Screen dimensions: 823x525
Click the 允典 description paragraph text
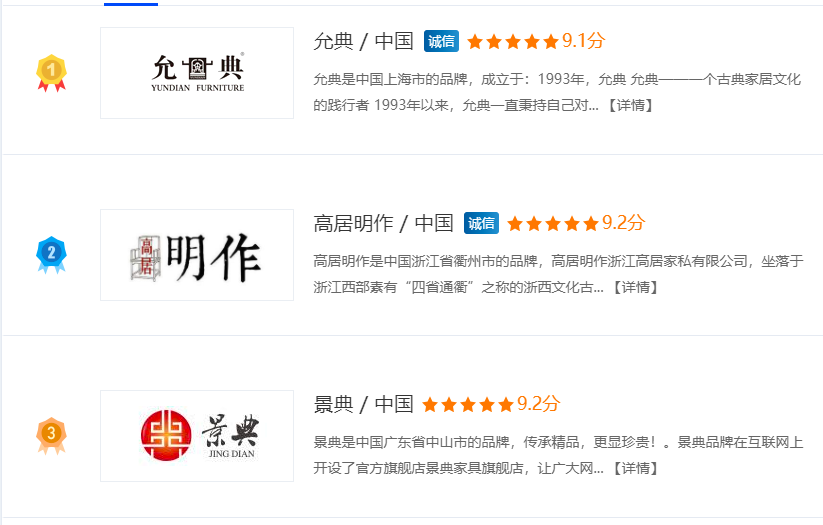pos(557,92)
